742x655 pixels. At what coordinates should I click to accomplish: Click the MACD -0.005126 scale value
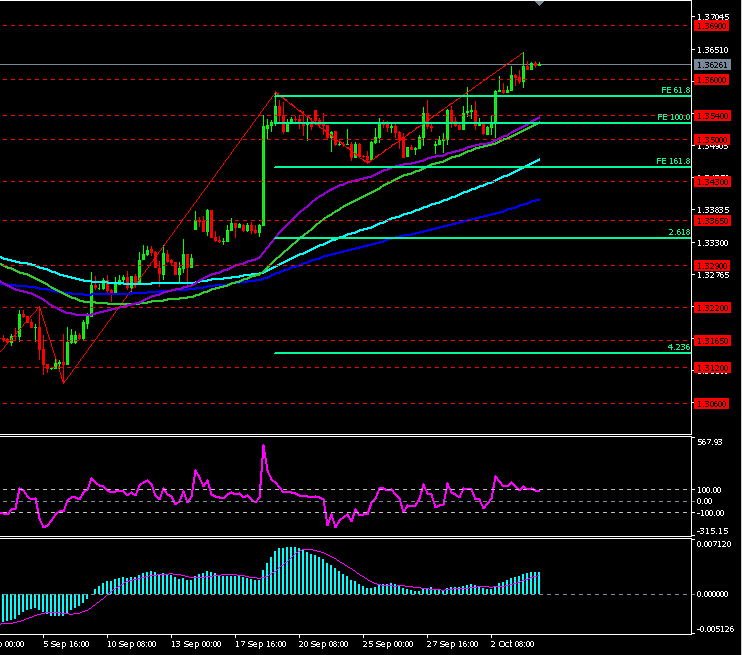[714, 629]
